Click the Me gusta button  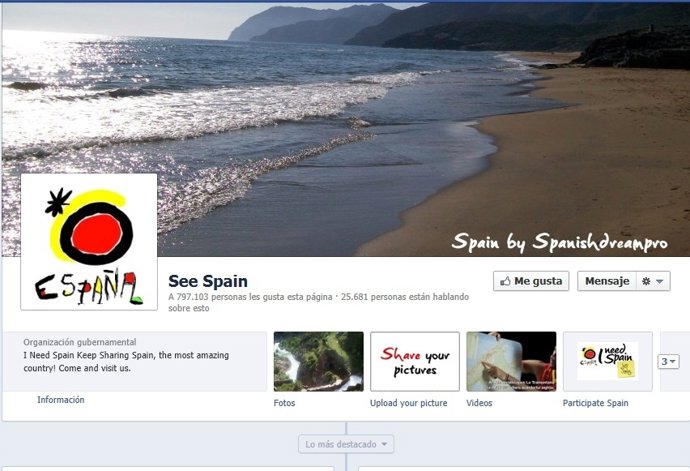coord(531,281)
